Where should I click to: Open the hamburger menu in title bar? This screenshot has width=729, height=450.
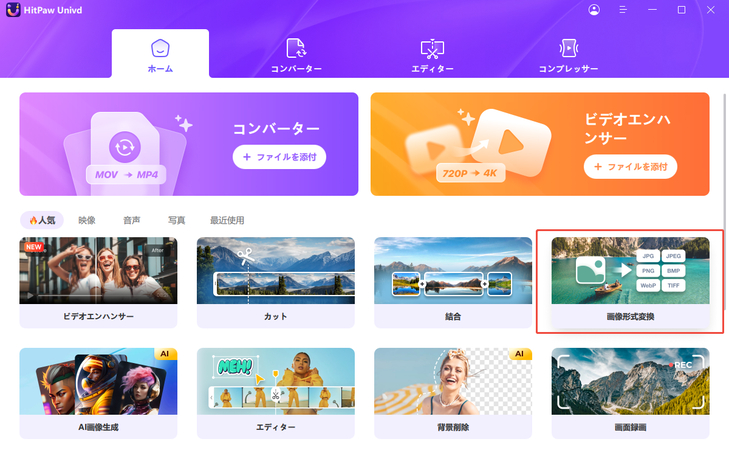click(623, 10)
